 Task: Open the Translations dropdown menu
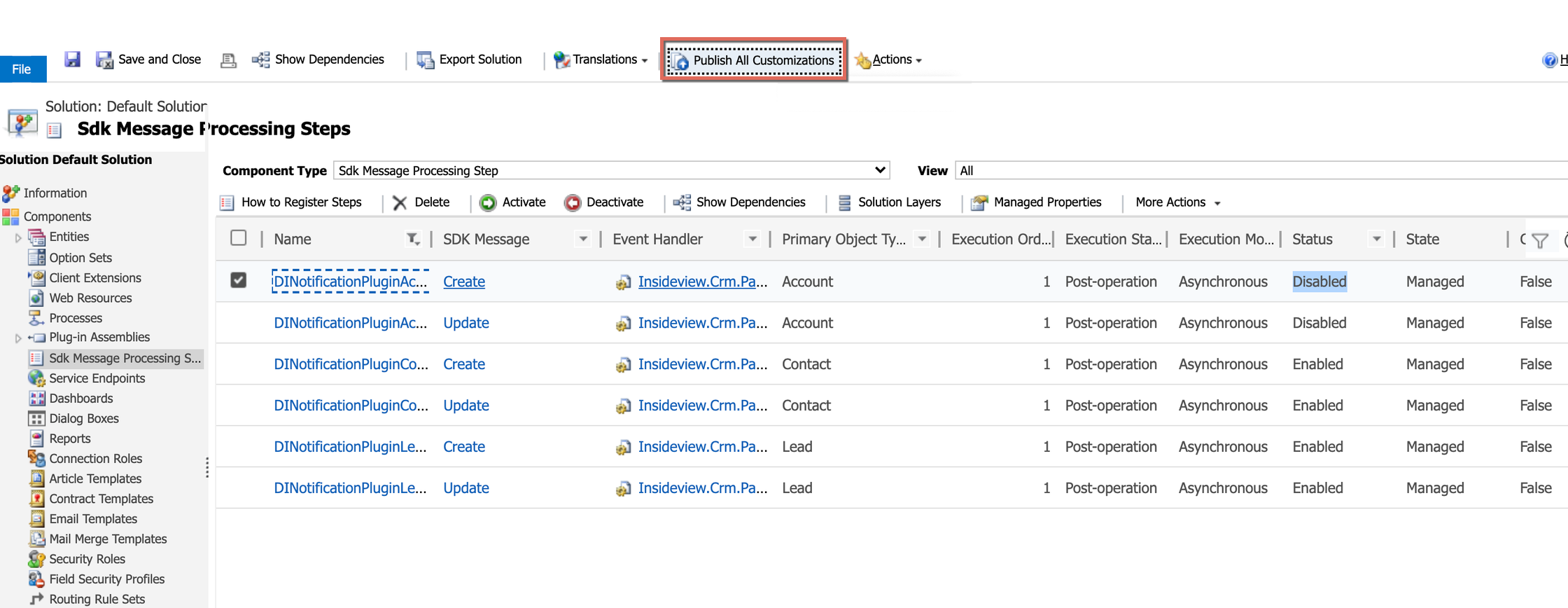(601, 60)
